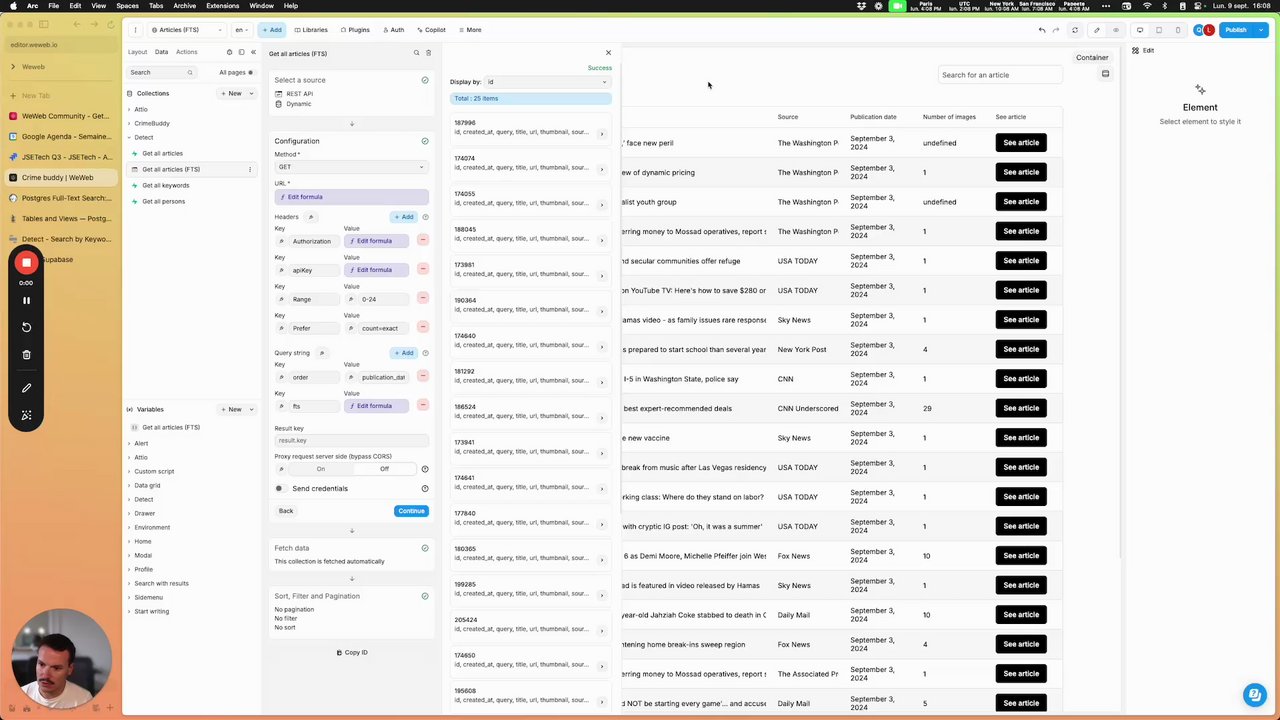Select the Get all persons collection
This screenshot has height=720, width=1280.
(x=163, y=201)
